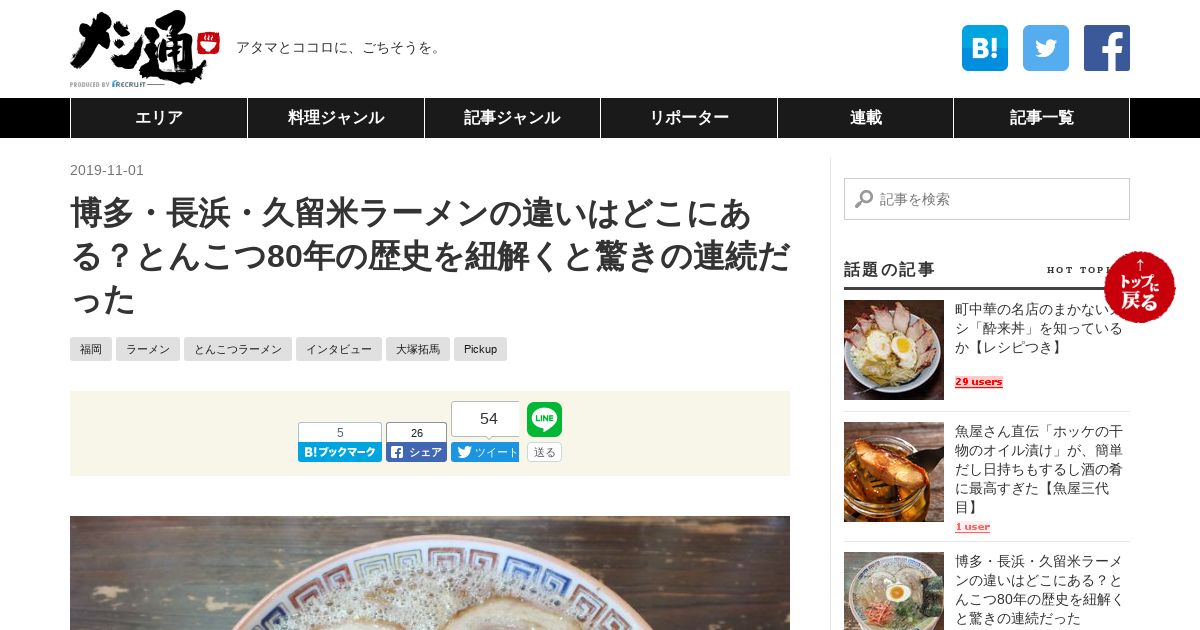Select the 記事一覧 menu item
This screenshot has width=1200, height=630.
[x=1041, y=118]
